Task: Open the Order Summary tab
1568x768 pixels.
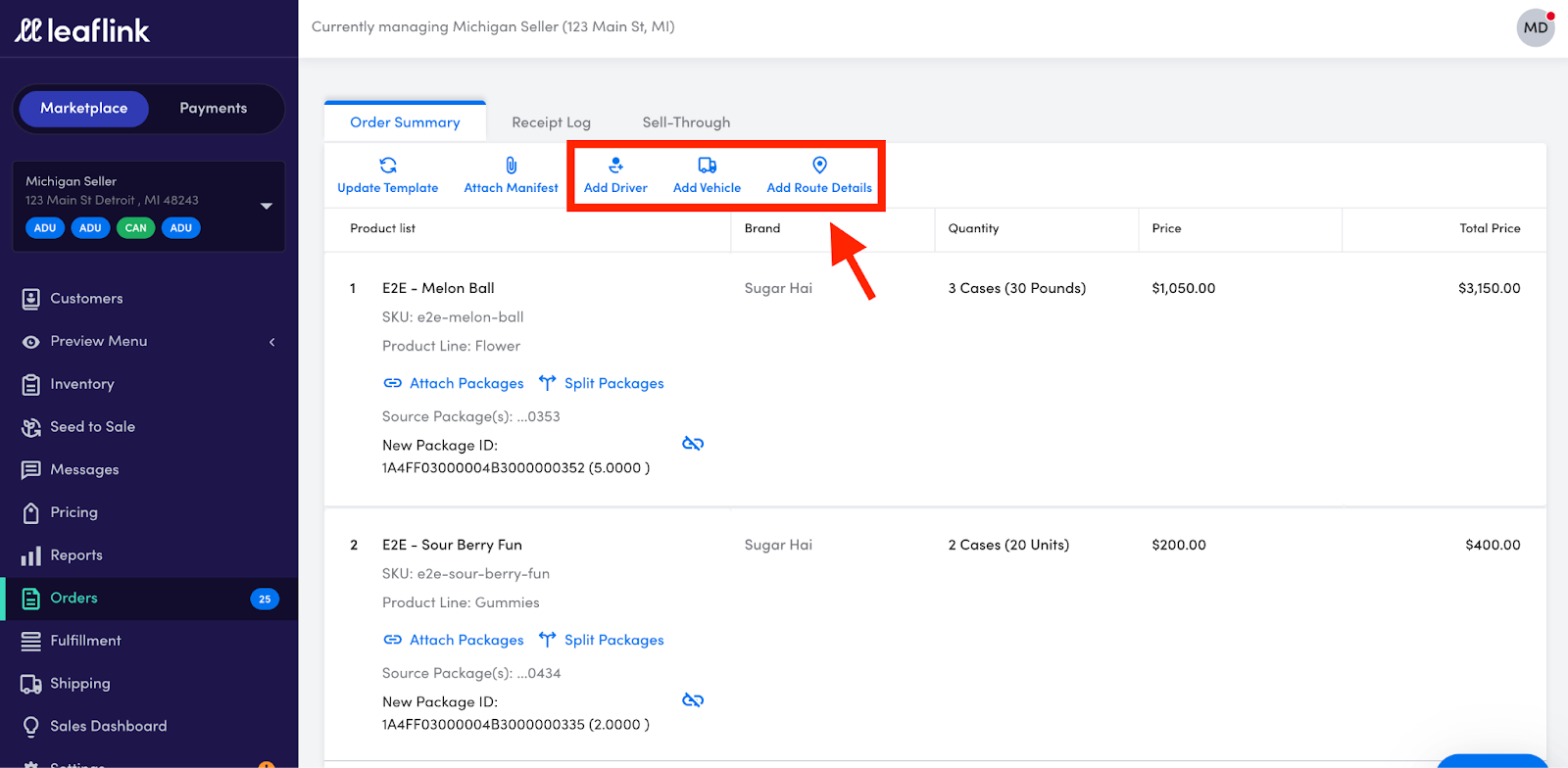Action: [405, 122]
